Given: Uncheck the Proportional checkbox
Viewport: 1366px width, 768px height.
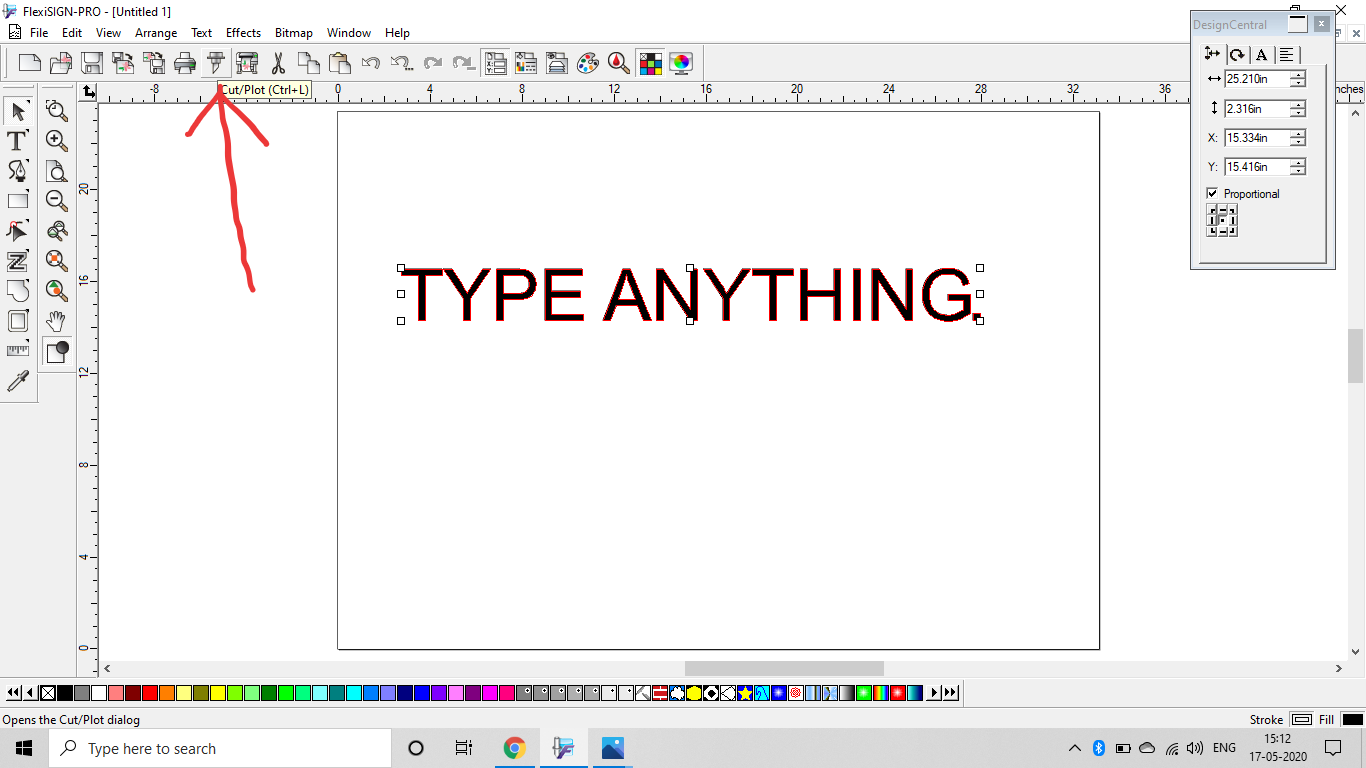Looking at the screenshot, I should 1212,193.
